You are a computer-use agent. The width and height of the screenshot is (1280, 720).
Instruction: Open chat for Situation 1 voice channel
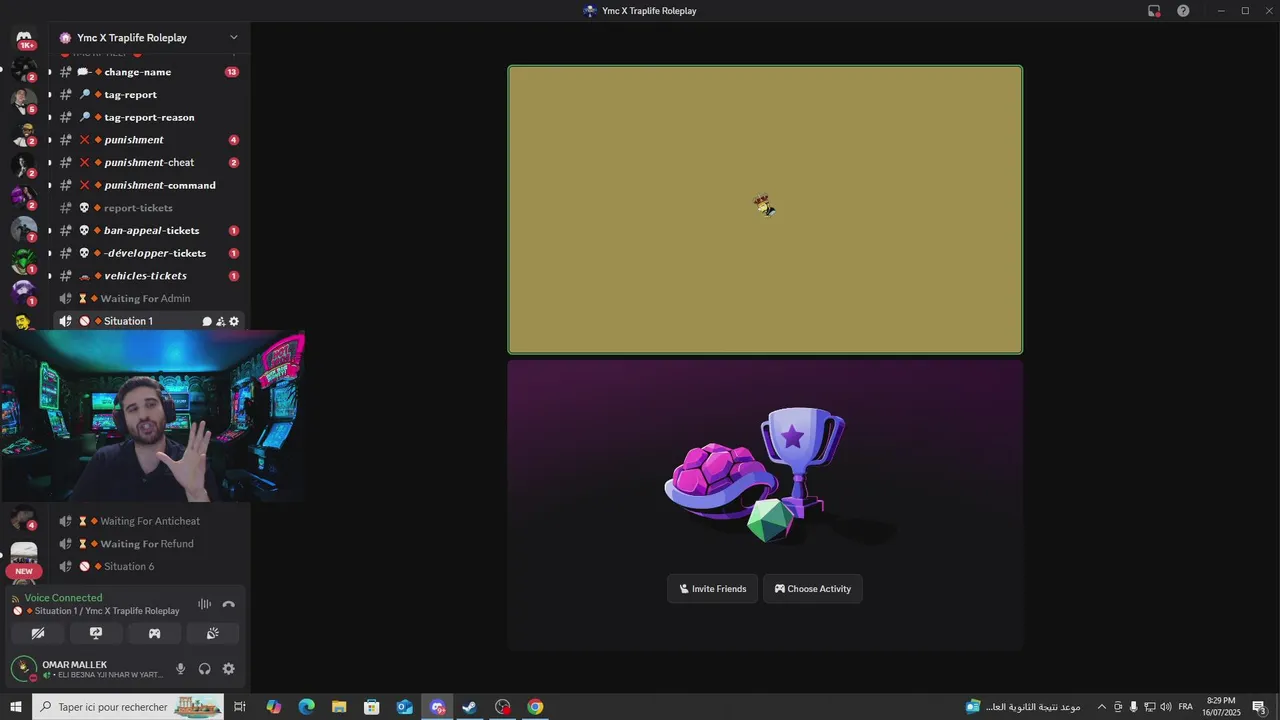point(207,321)
